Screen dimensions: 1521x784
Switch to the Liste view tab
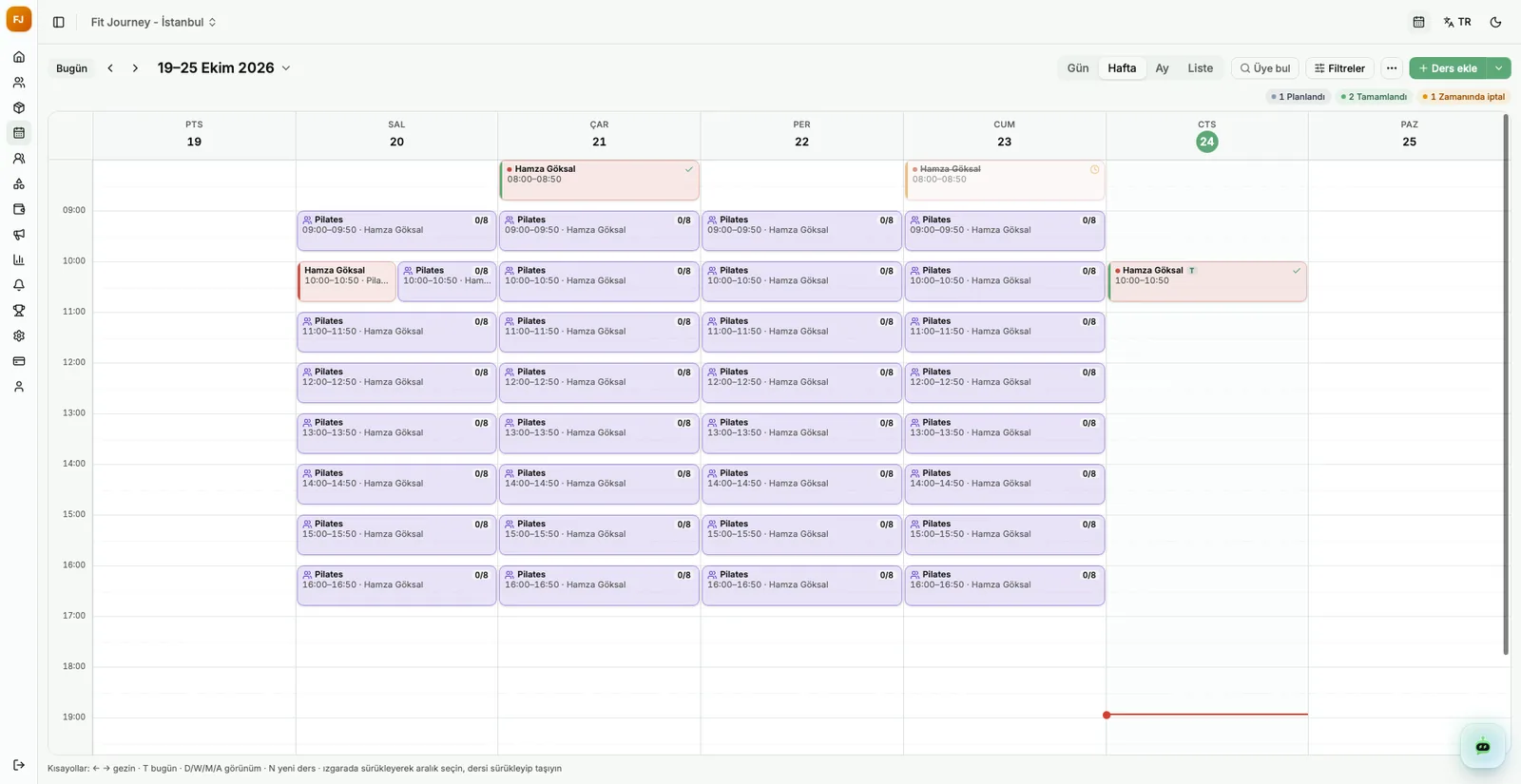click(x=1200, y=68)
